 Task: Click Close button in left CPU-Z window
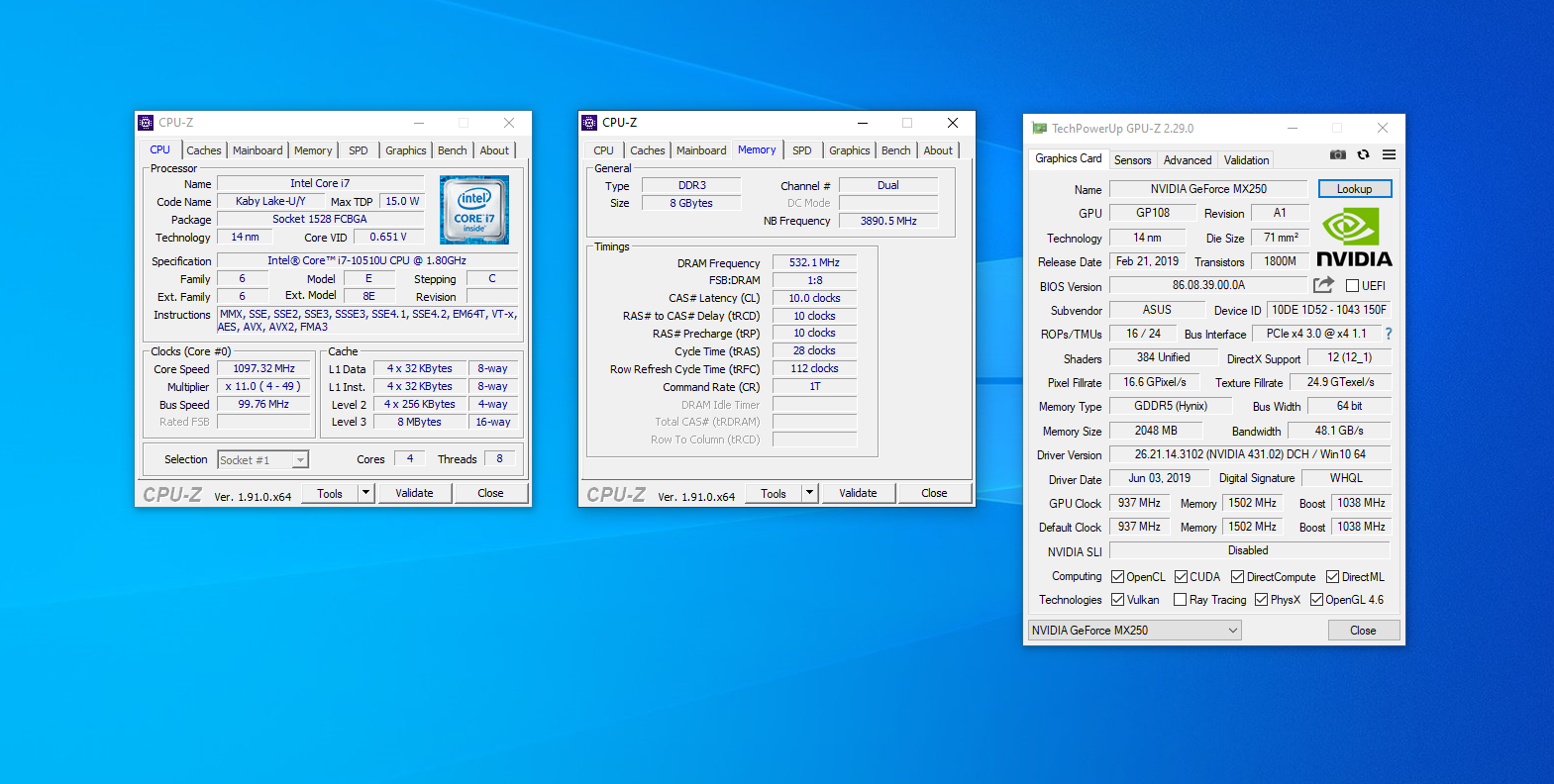[x=490, y=493]
